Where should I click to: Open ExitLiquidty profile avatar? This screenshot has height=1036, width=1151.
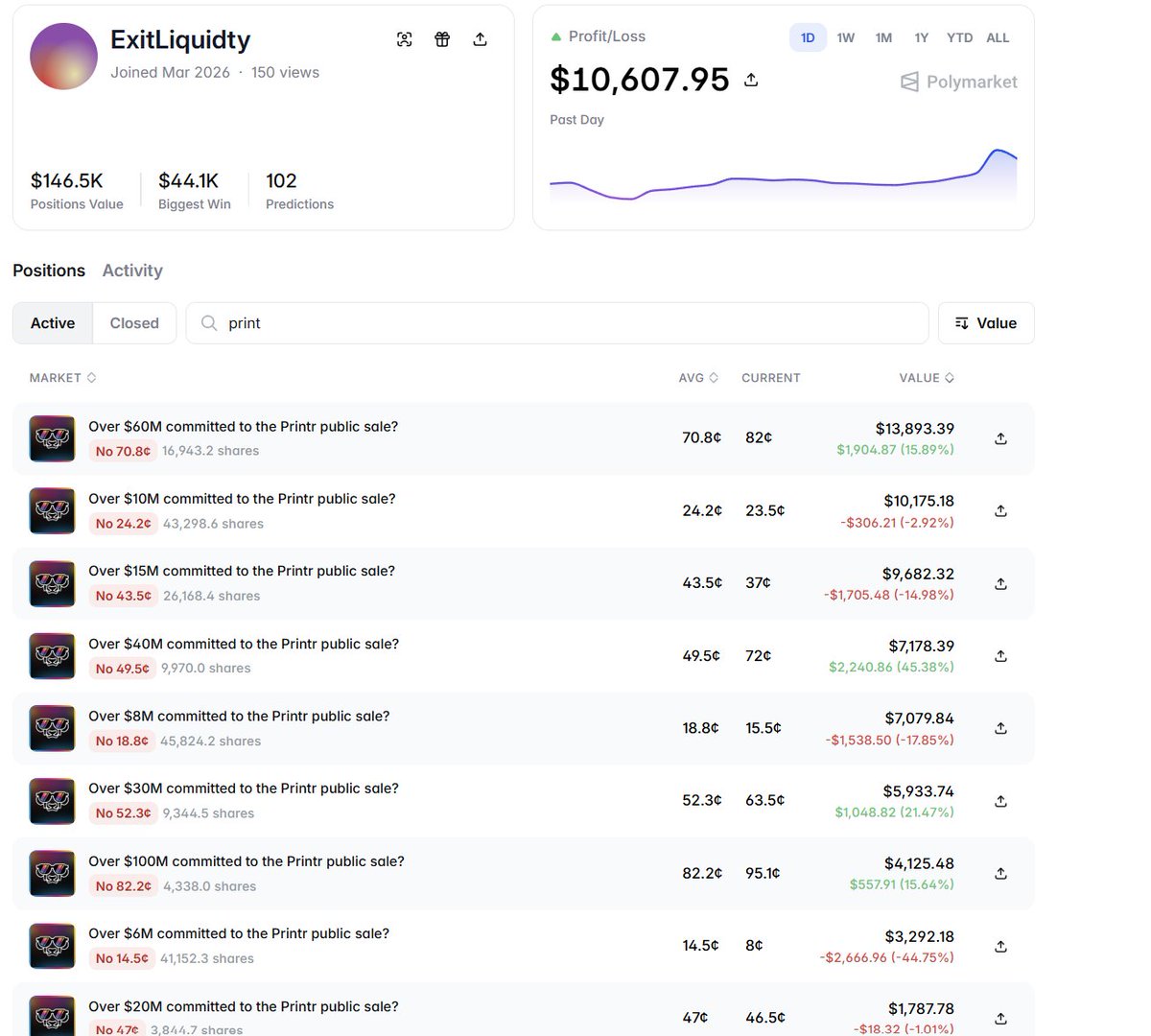64,57
